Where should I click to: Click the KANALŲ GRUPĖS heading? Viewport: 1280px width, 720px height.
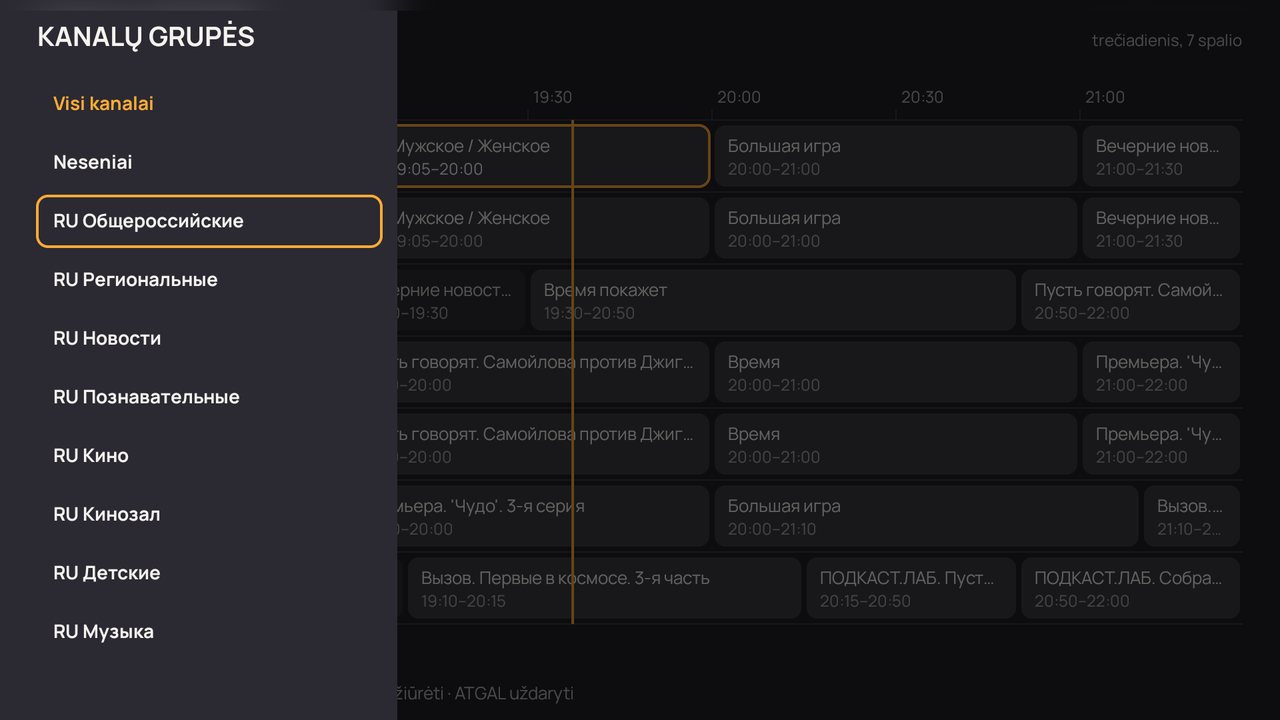[146, 37]
